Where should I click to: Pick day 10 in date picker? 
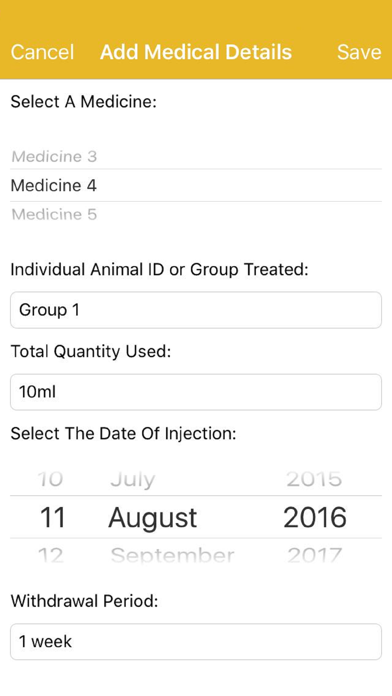click(x=50, y=479)
